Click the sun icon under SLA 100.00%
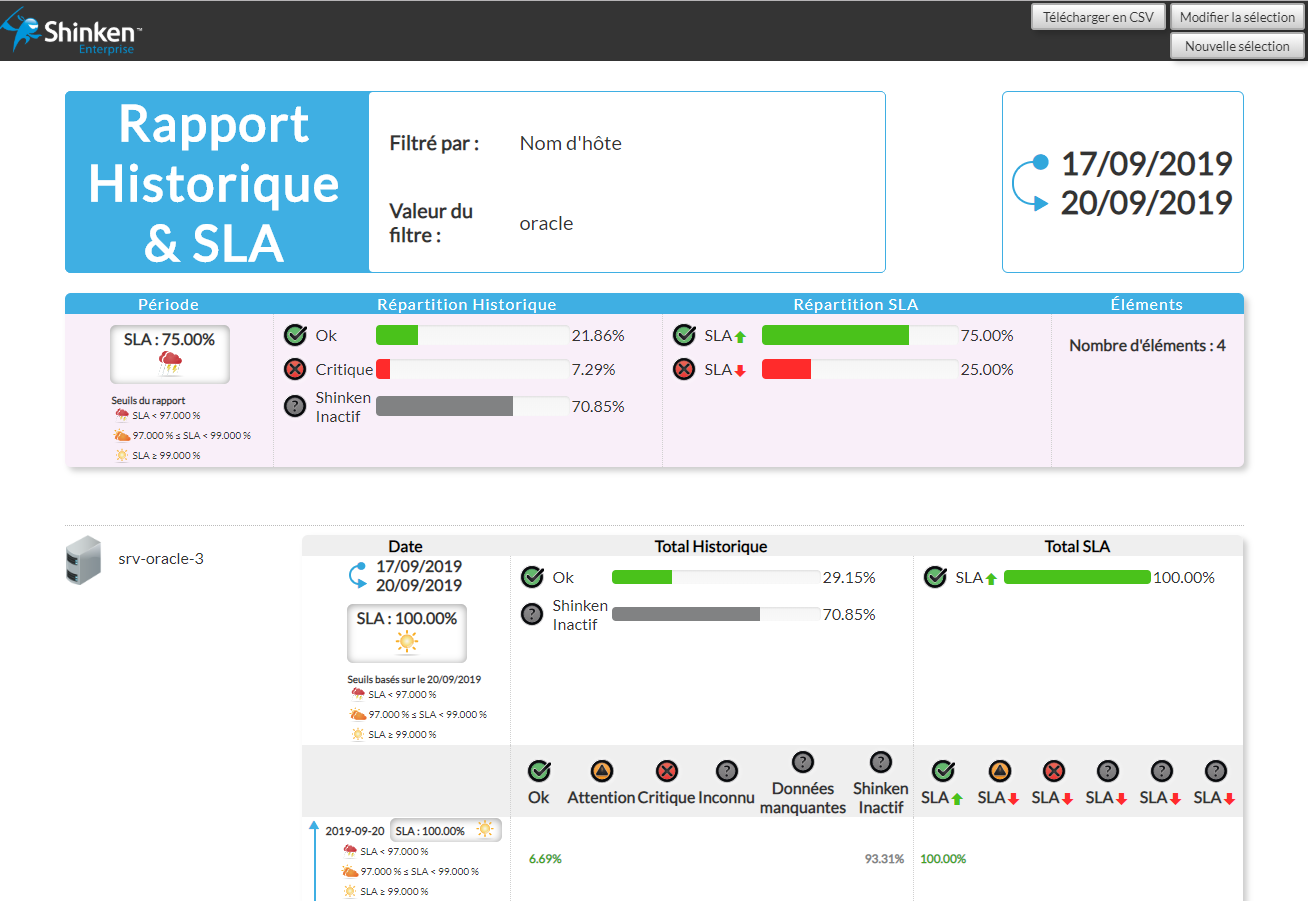 (x=406, y=642)
